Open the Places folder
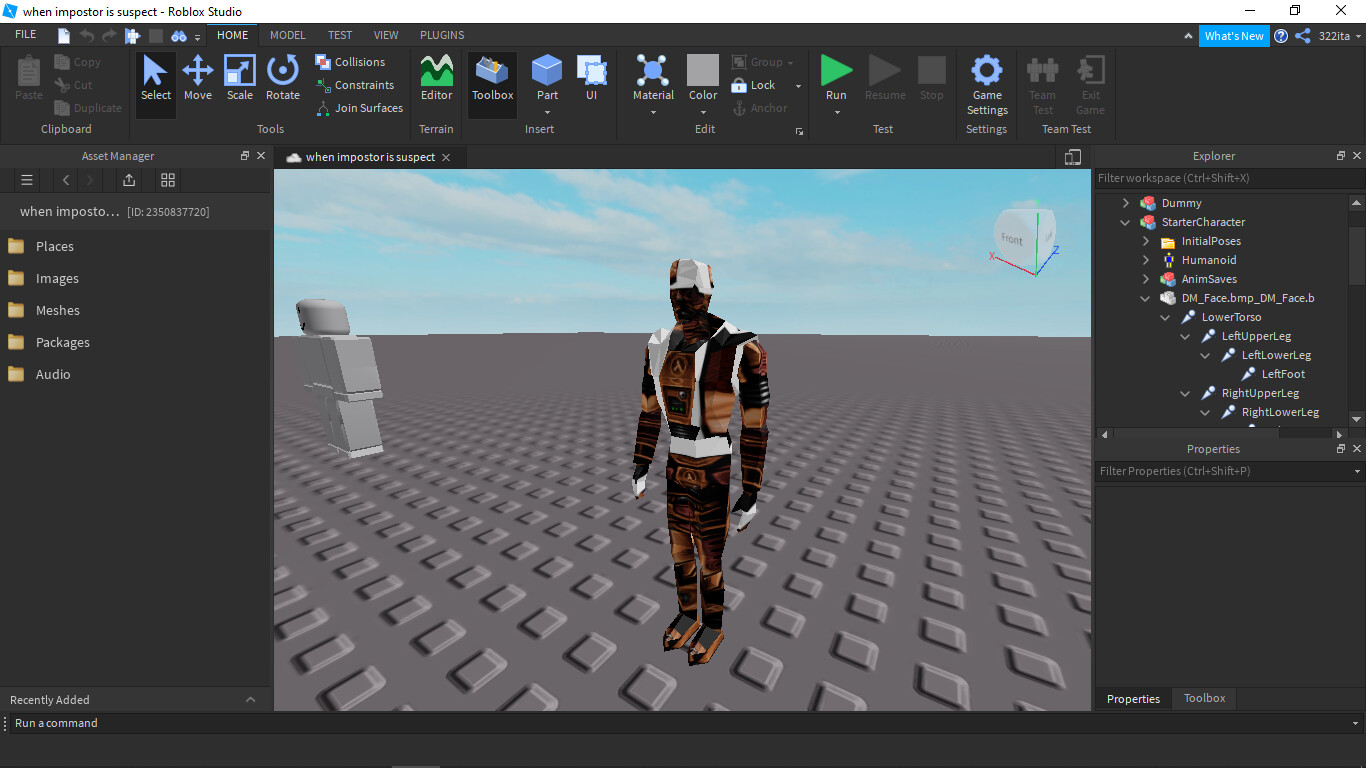 (x=55, y=246)
